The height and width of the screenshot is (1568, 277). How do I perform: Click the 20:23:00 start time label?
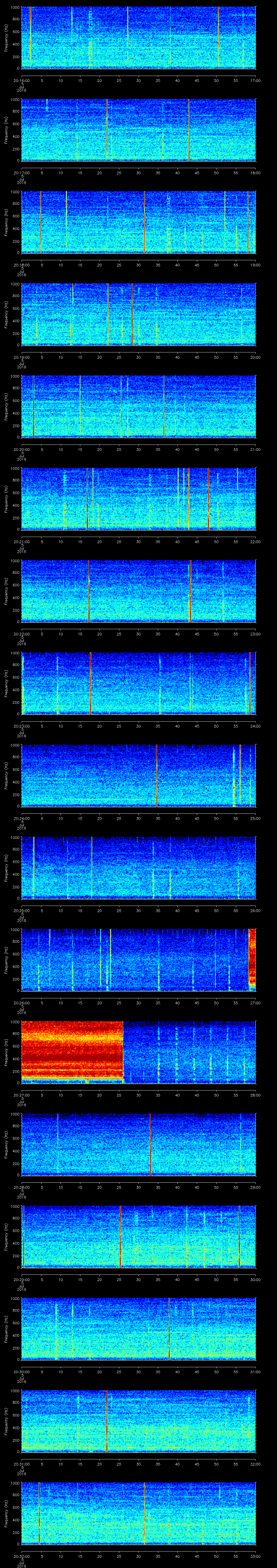coord(21,726)
